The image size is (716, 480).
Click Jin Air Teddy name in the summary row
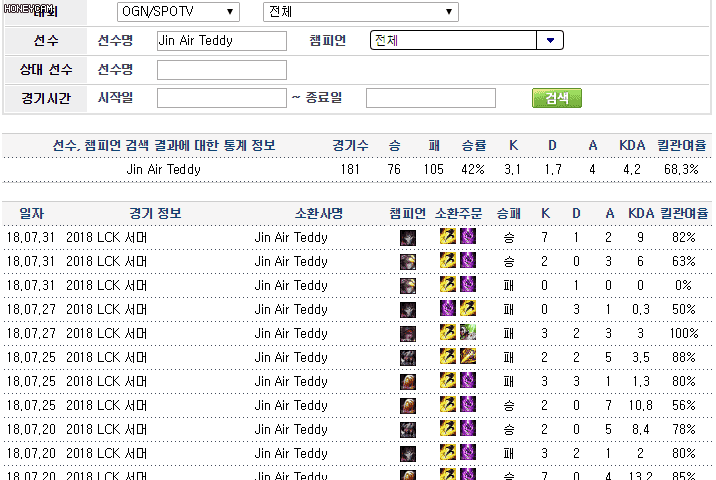pos(163,169)
